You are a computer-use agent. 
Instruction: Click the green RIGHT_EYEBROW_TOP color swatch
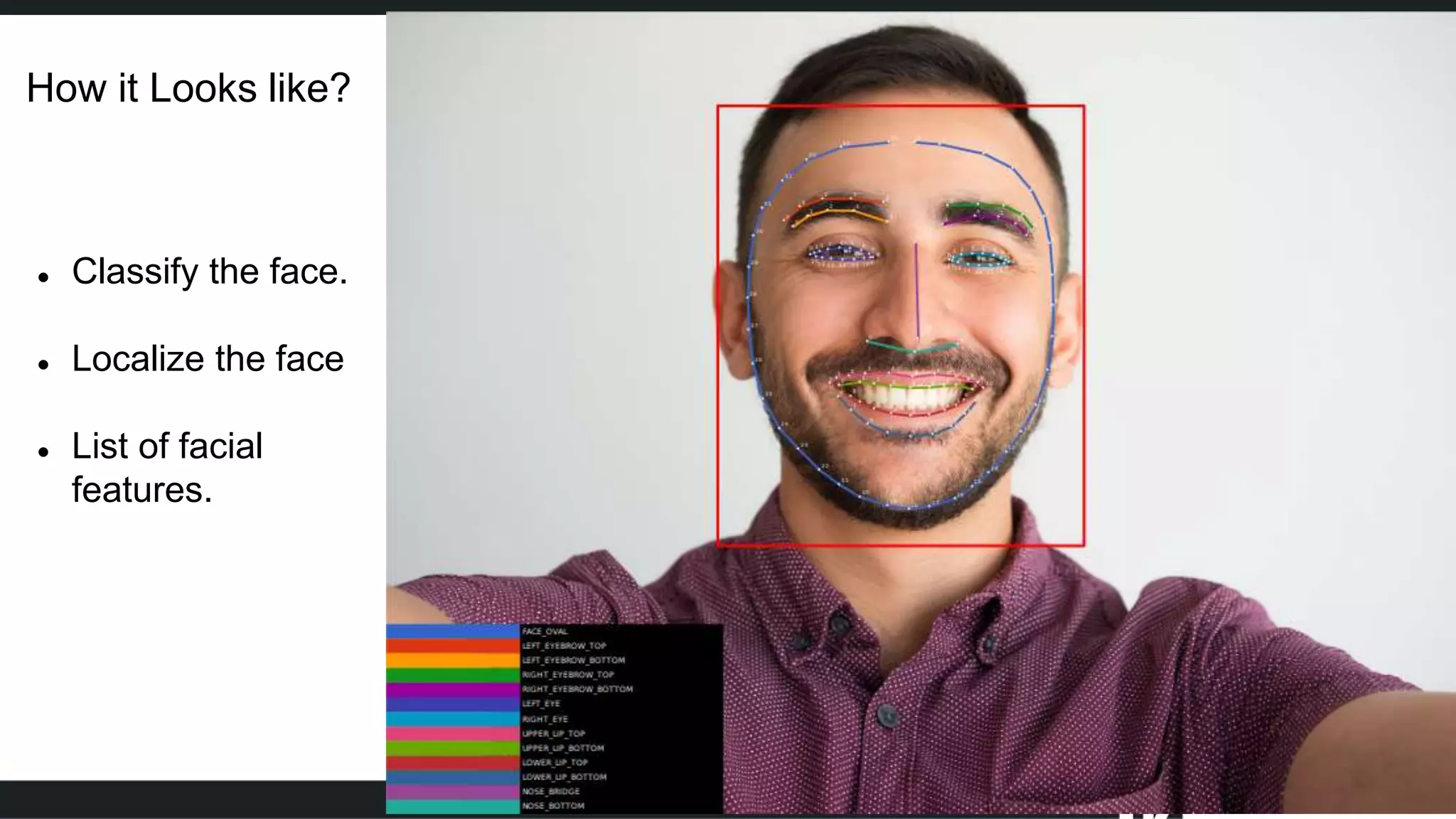click(453, 675)
